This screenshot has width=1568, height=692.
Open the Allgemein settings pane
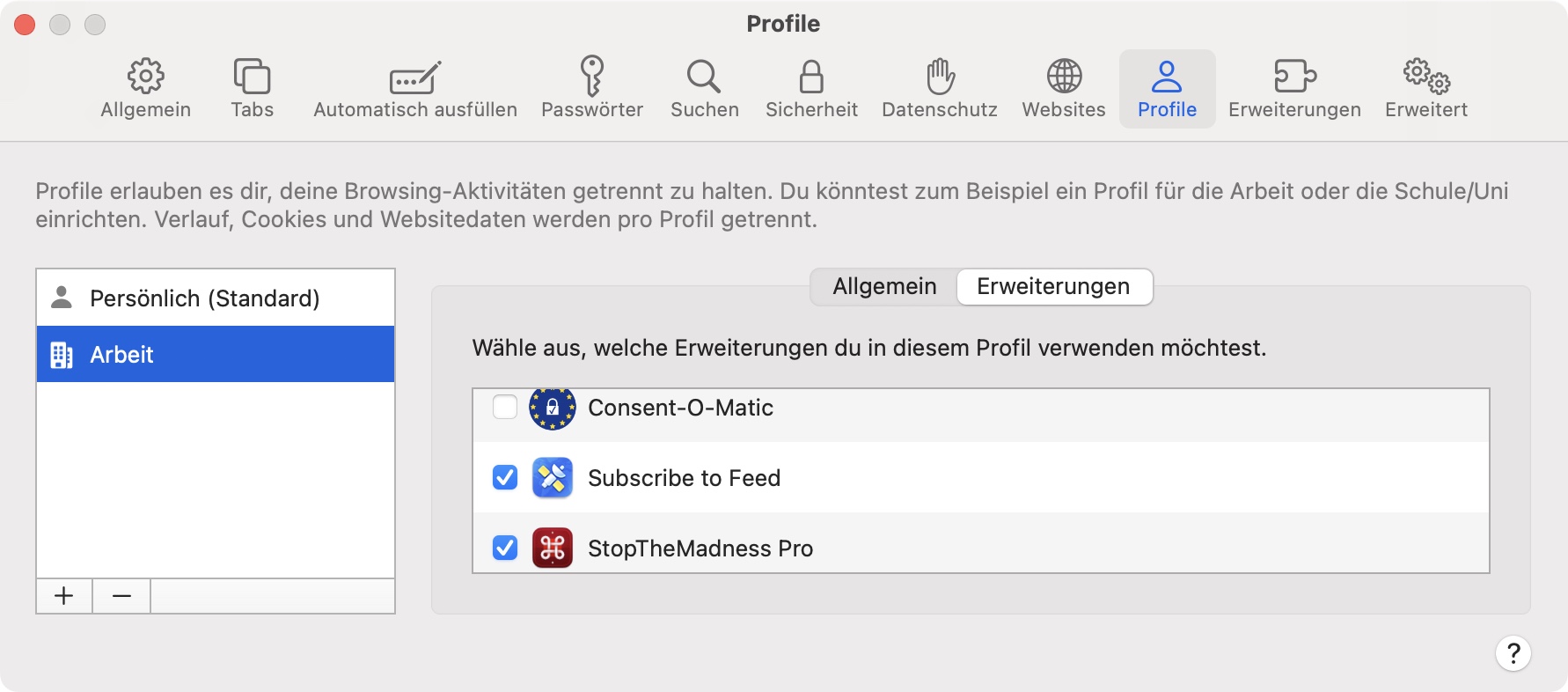[x=146, y=89]
